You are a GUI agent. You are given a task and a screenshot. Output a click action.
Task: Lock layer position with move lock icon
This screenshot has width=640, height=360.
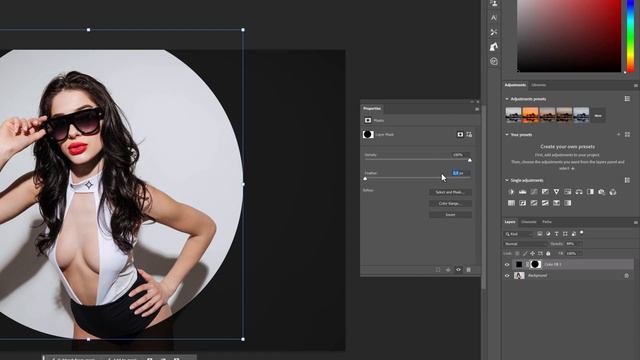click(x=532, y=253)
